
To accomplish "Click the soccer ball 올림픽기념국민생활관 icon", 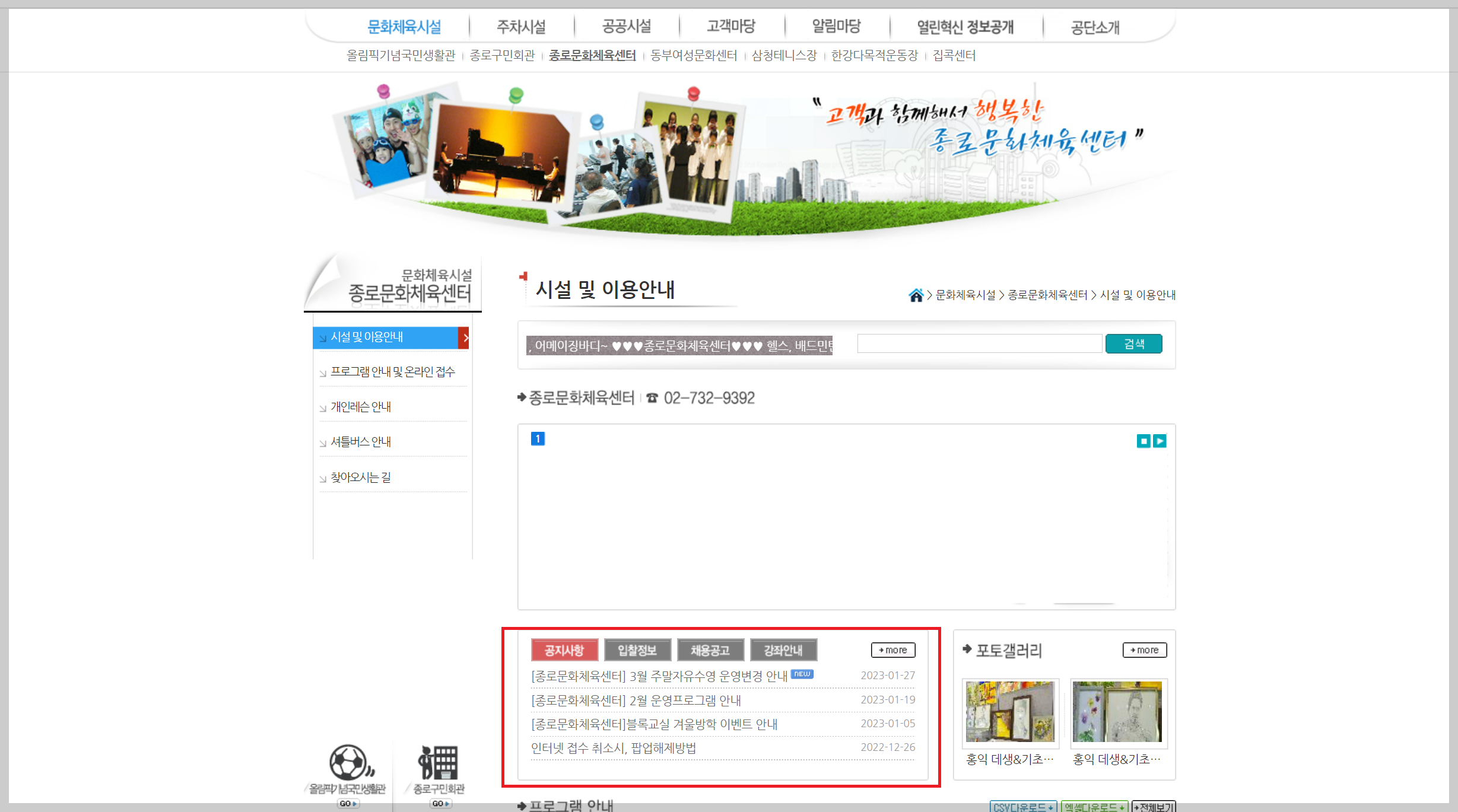I will pyautogui.click(x=350, y=763).
